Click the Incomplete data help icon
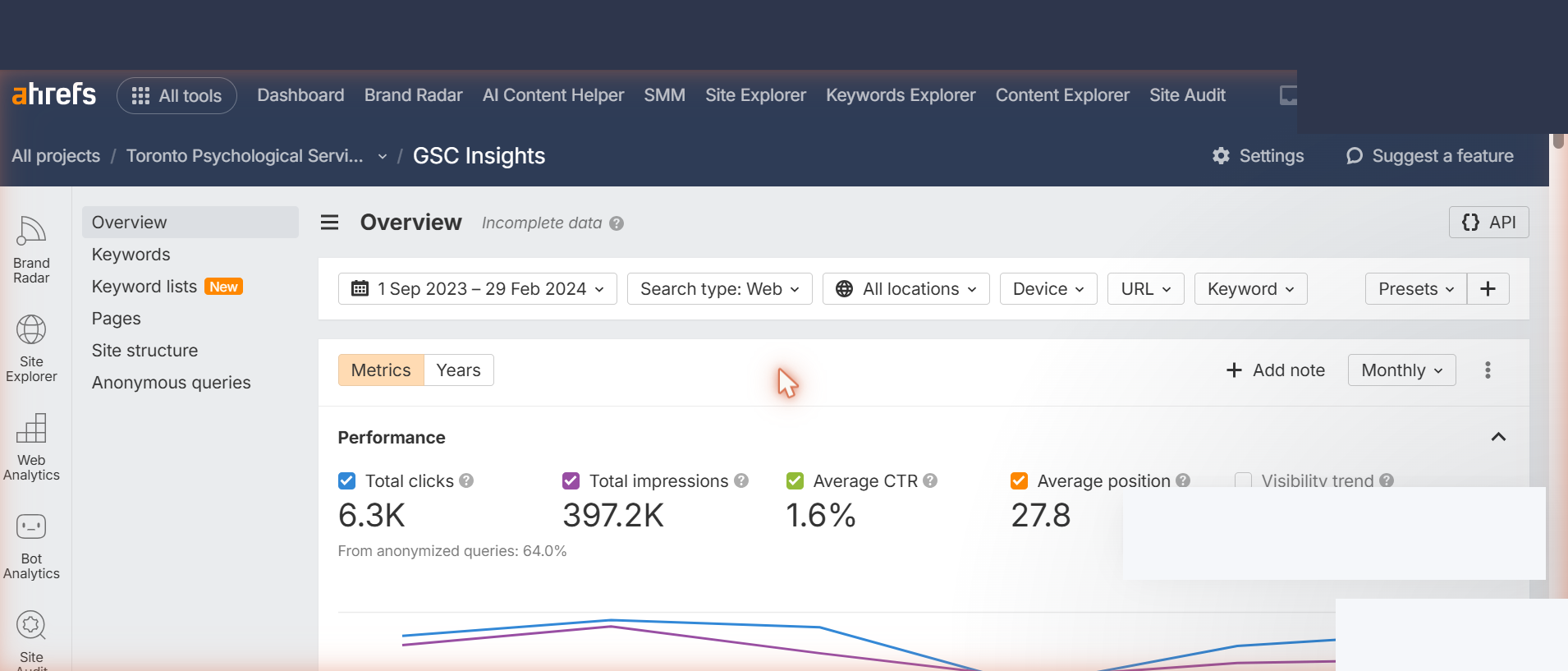The height and width of the screenshot is (671, 1568). [x=617, y=223]
